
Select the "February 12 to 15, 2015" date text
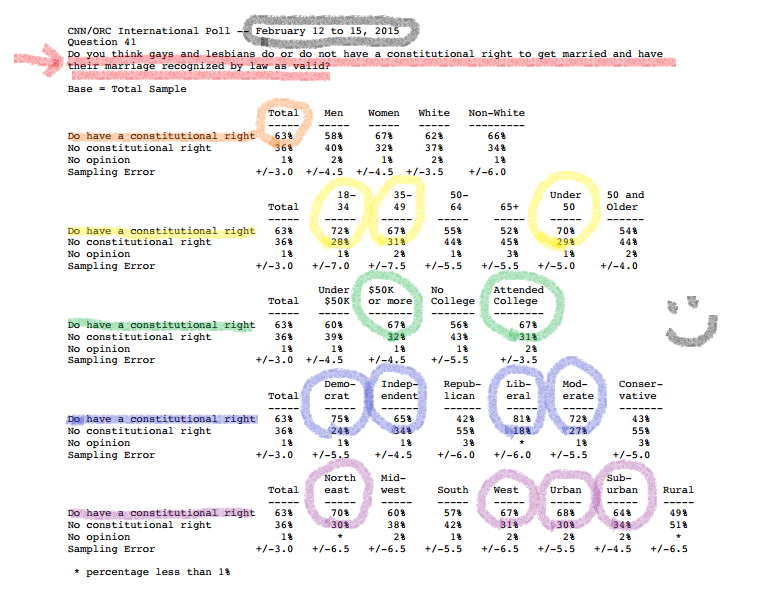(327, 31)
